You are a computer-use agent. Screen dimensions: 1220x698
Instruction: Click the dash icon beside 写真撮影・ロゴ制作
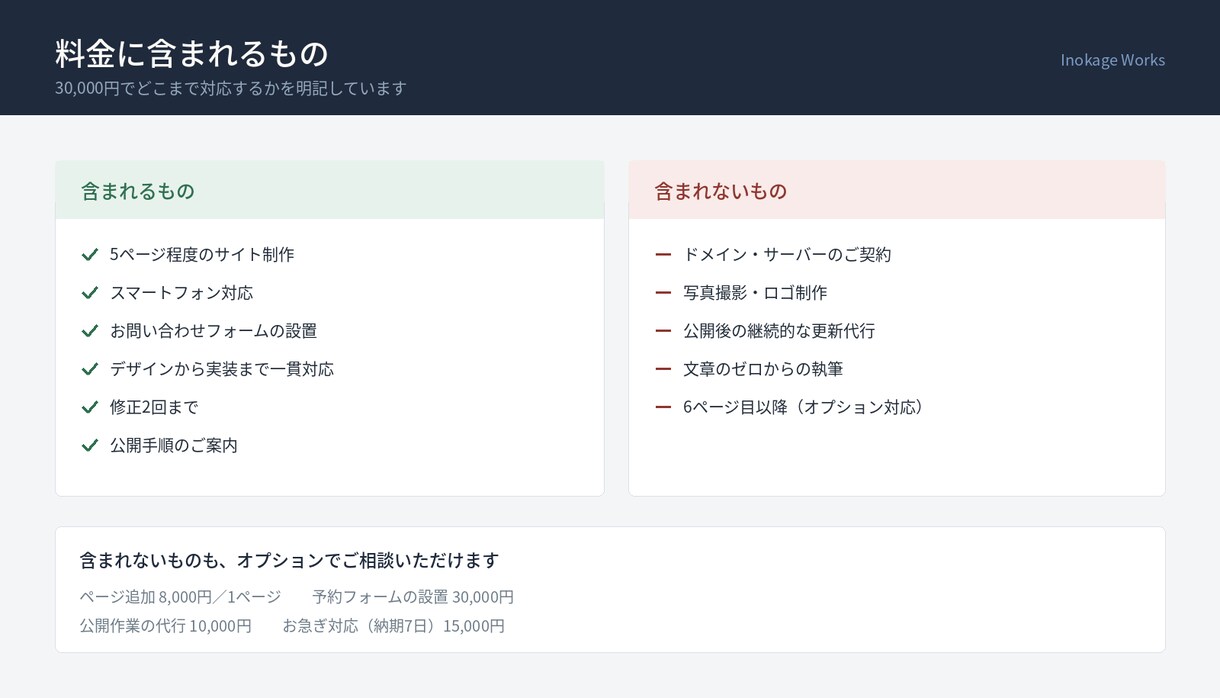(x=663, y=292)
